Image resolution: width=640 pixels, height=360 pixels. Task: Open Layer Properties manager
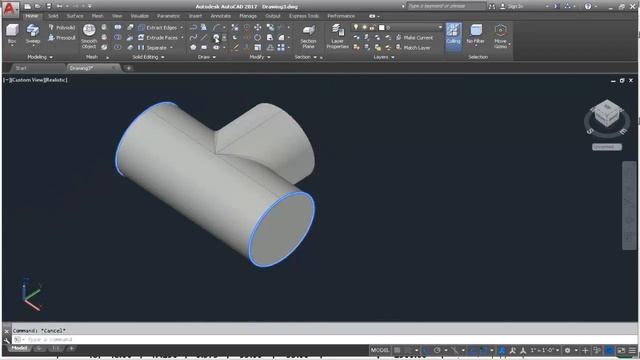click(x=338, y=36)
